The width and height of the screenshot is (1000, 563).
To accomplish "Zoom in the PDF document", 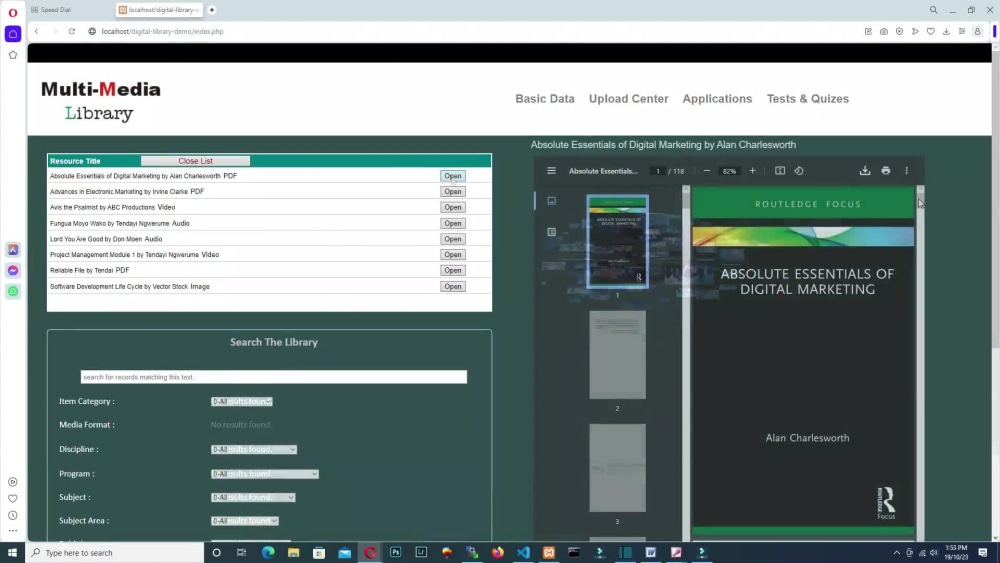I will coord(753,171).
